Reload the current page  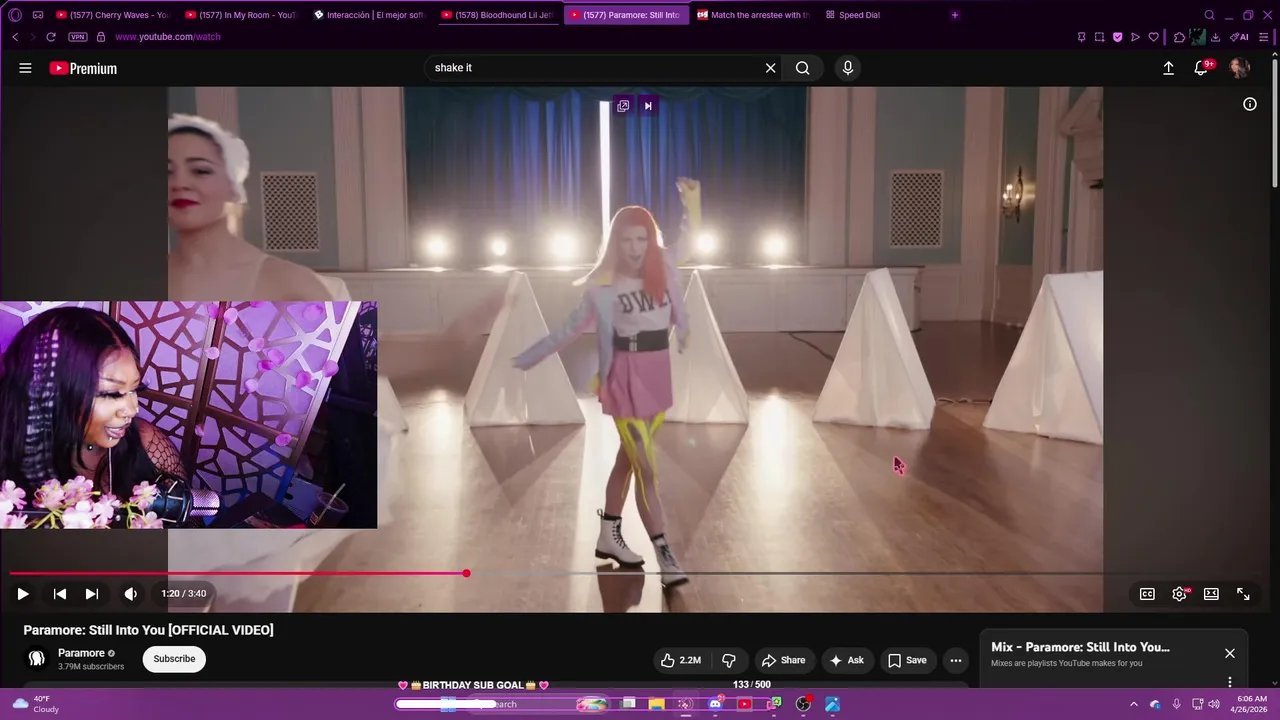pos(50,37)
